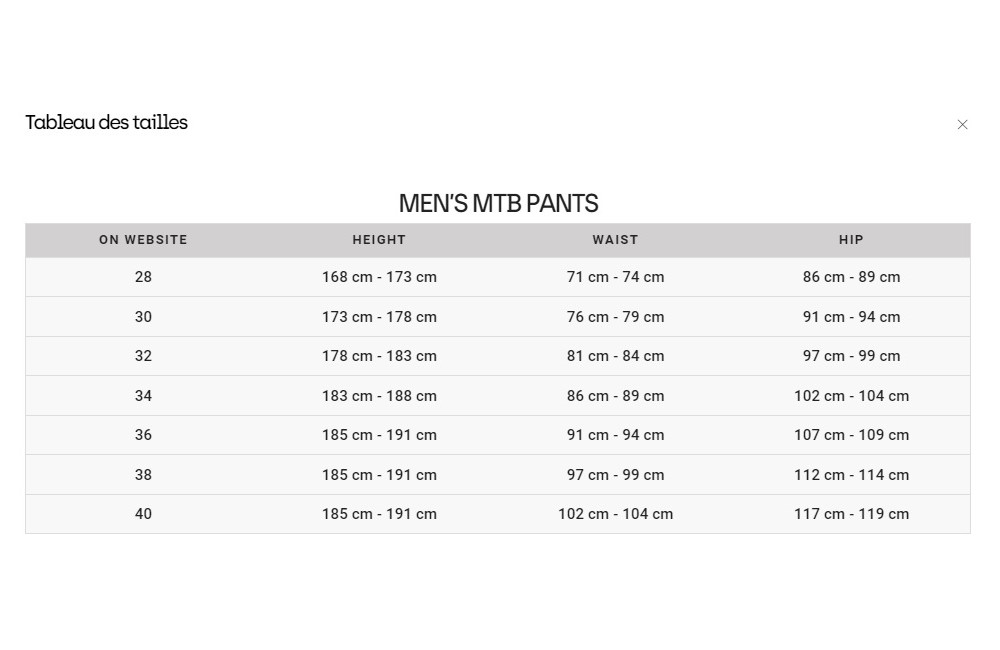The image size is (1000, 650).
Task: Click the ON WEBSITE column header
Action: pos(143,240)
